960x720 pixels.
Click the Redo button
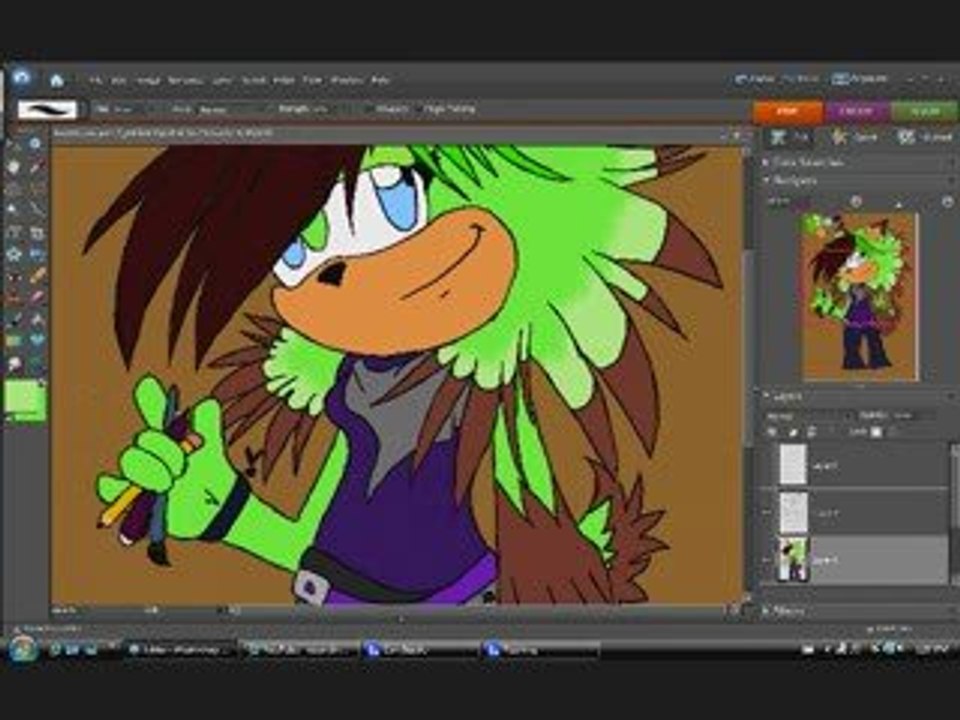pyautogui.click(x=800, y=80)
